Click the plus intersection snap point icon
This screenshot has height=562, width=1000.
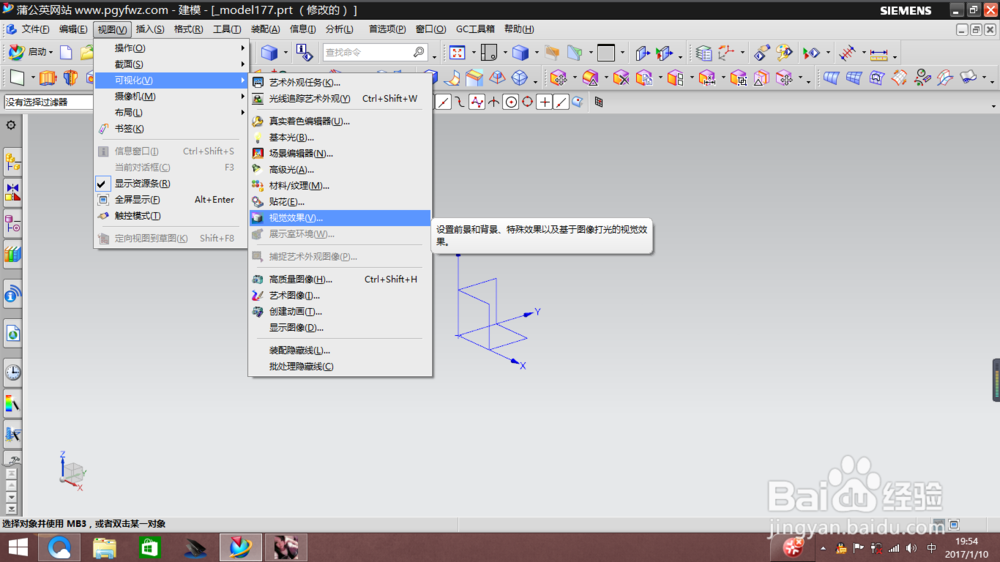544,102
